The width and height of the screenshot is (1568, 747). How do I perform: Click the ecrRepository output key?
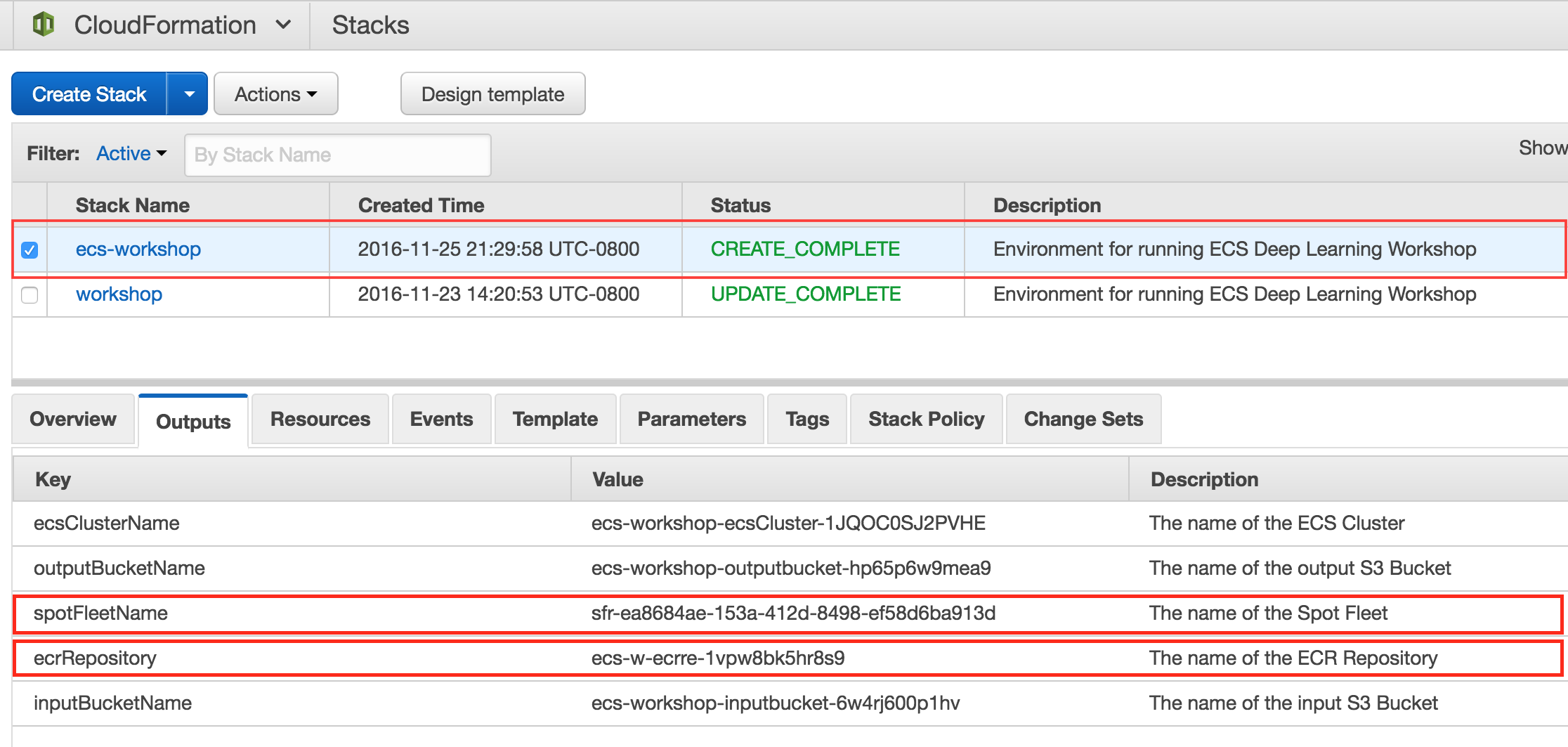(x=95, y=658)
